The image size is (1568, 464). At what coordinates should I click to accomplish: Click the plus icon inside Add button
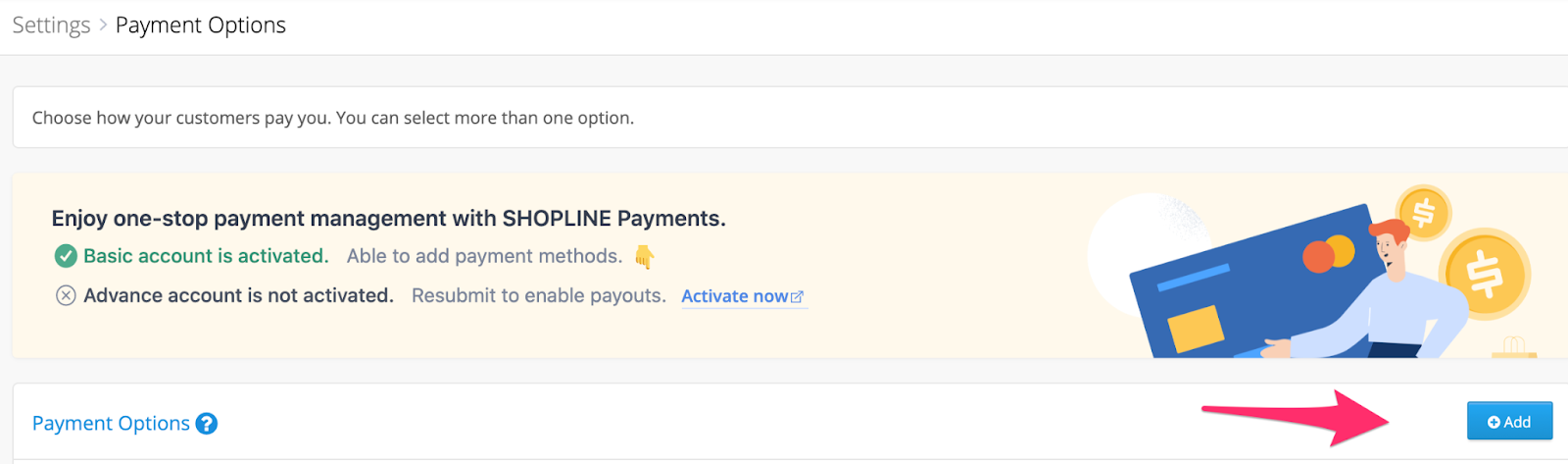[x=1494, y=422]
